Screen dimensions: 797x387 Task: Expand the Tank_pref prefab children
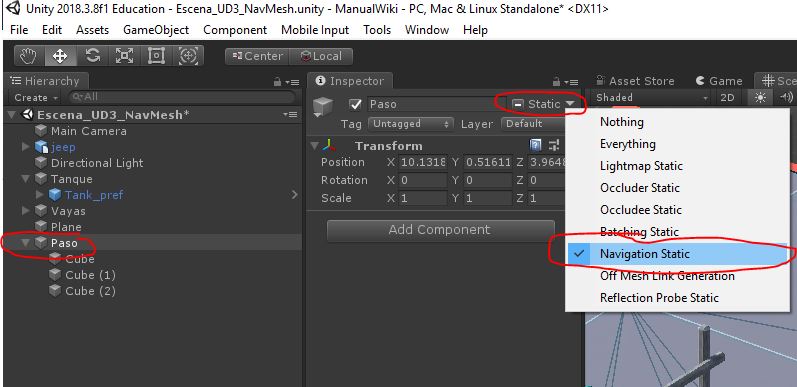point(40,195)
